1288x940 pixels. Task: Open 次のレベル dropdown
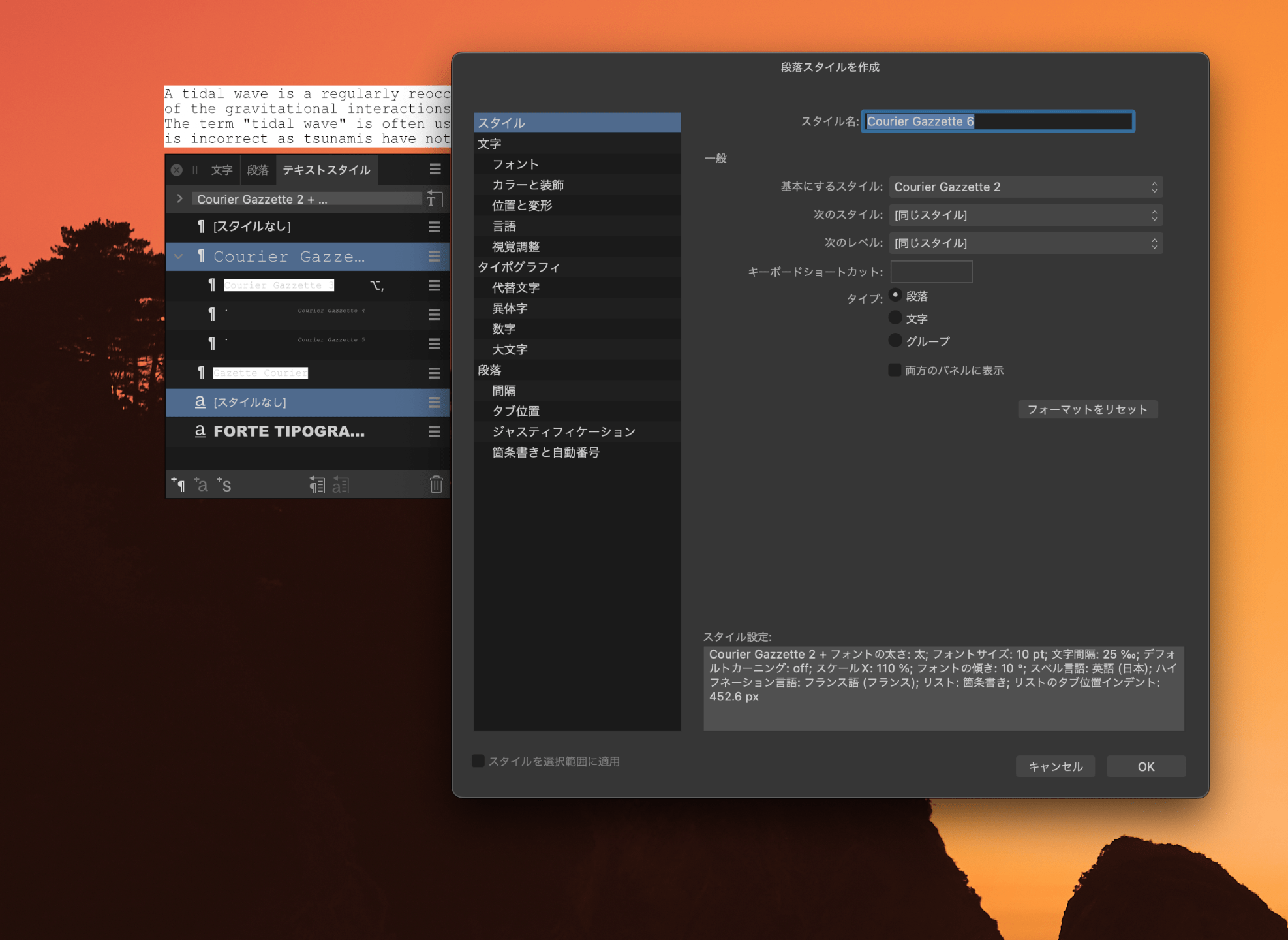(x=1026, y=243)
